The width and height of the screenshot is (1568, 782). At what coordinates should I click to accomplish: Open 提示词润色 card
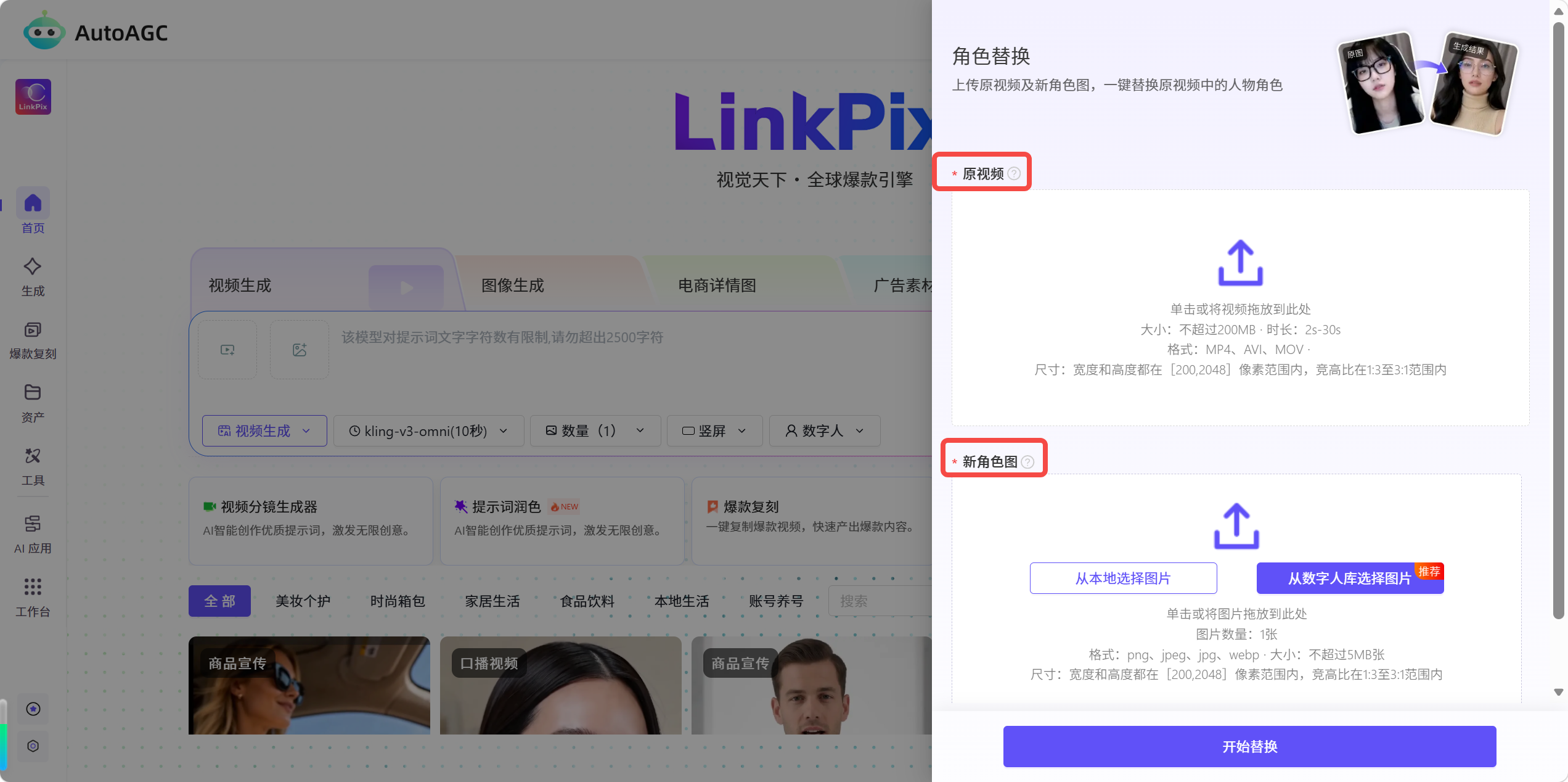pos(562,521)
